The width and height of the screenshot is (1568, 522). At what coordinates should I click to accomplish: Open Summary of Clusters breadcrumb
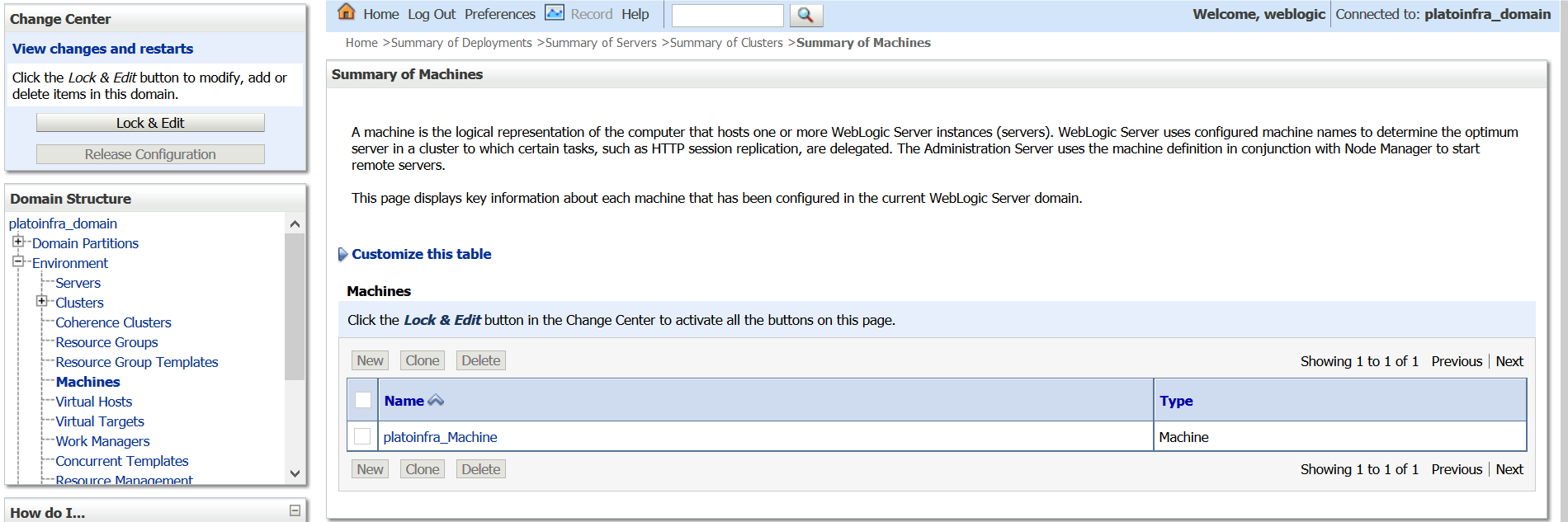(726, 43)
